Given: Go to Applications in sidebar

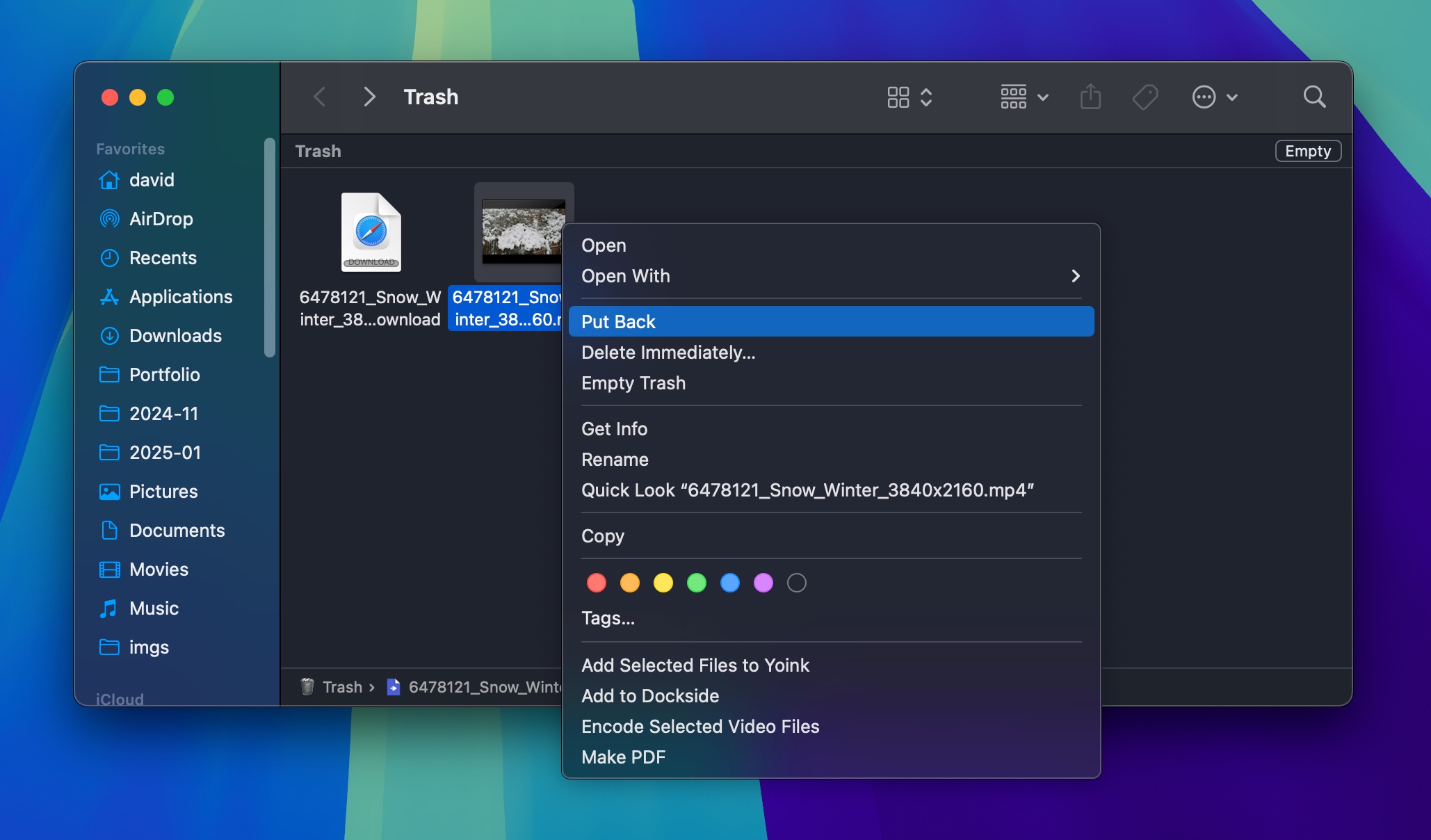Looking at the screenshot, I should 181,297.
